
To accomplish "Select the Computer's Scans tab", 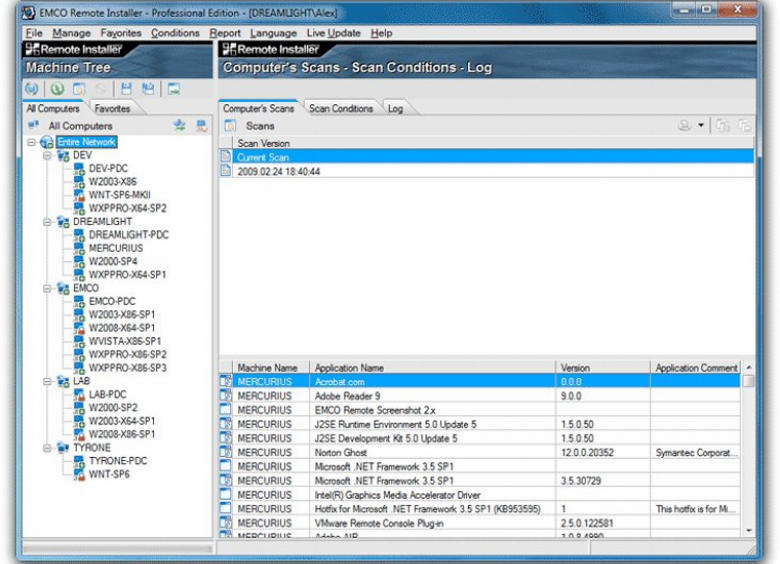I will pyautogui.click(x=258, y=108).
